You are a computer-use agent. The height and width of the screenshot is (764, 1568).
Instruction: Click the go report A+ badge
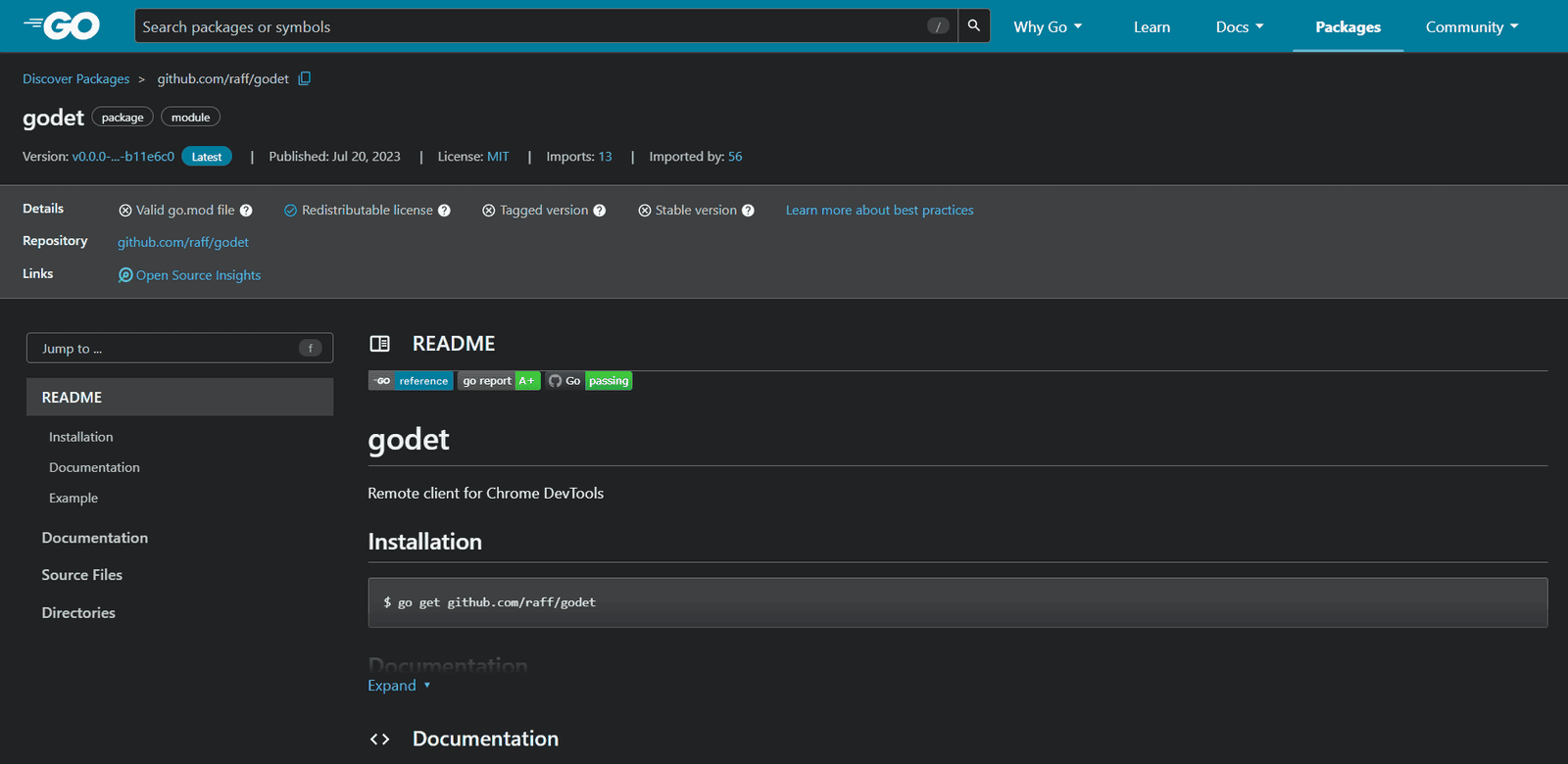pos(499,381)
